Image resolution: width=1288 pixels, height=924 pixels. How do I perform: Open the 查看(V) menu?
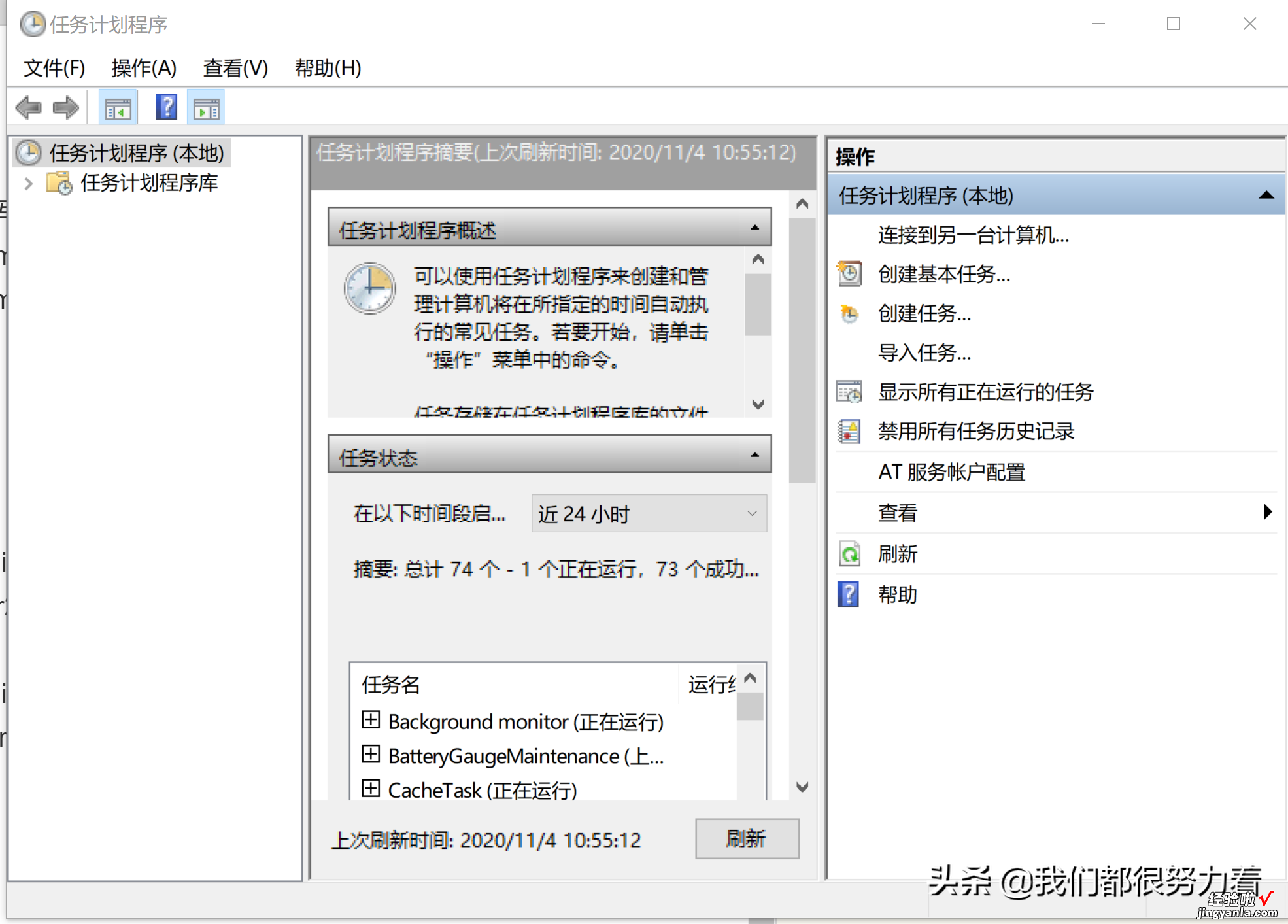(x=235, y=68)
